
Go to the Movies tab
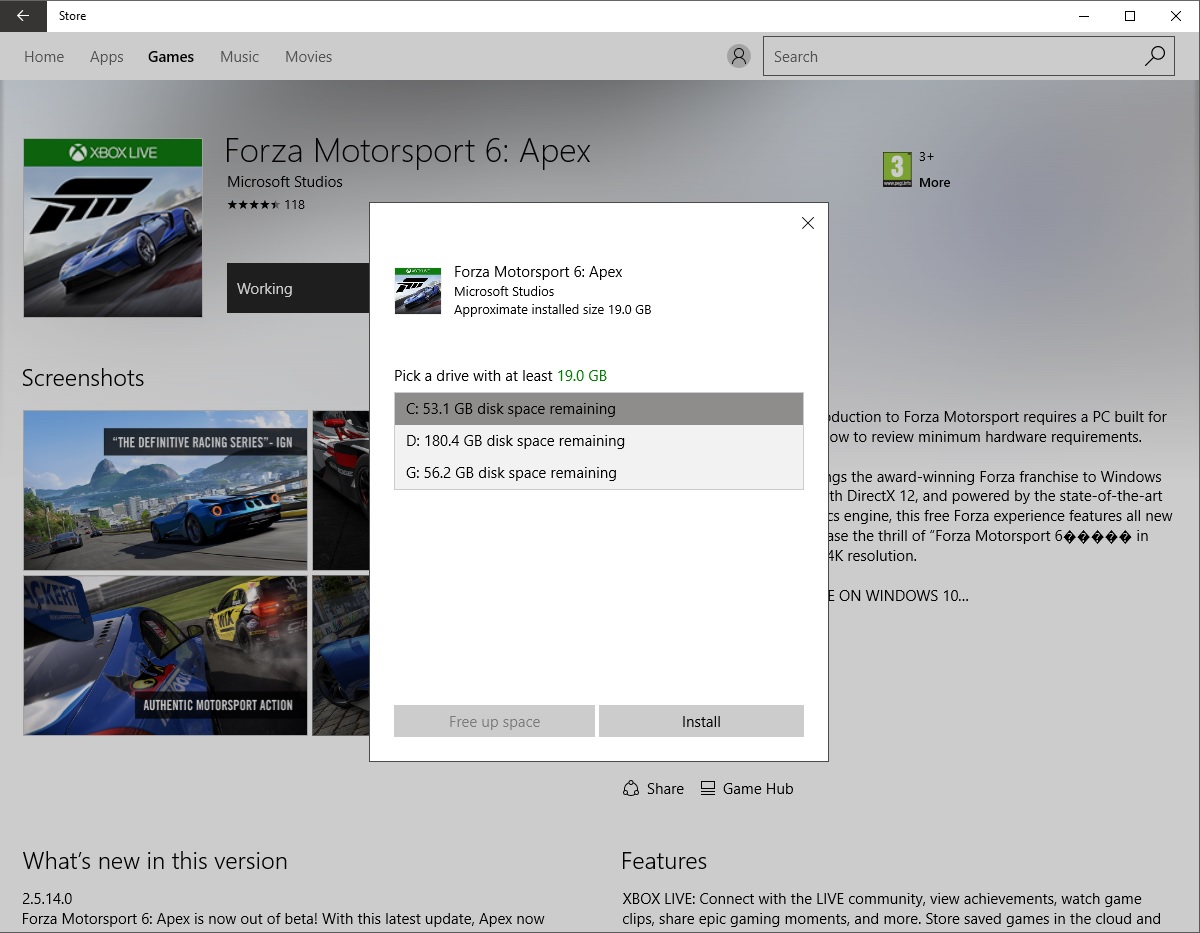[x=308, y=57]
